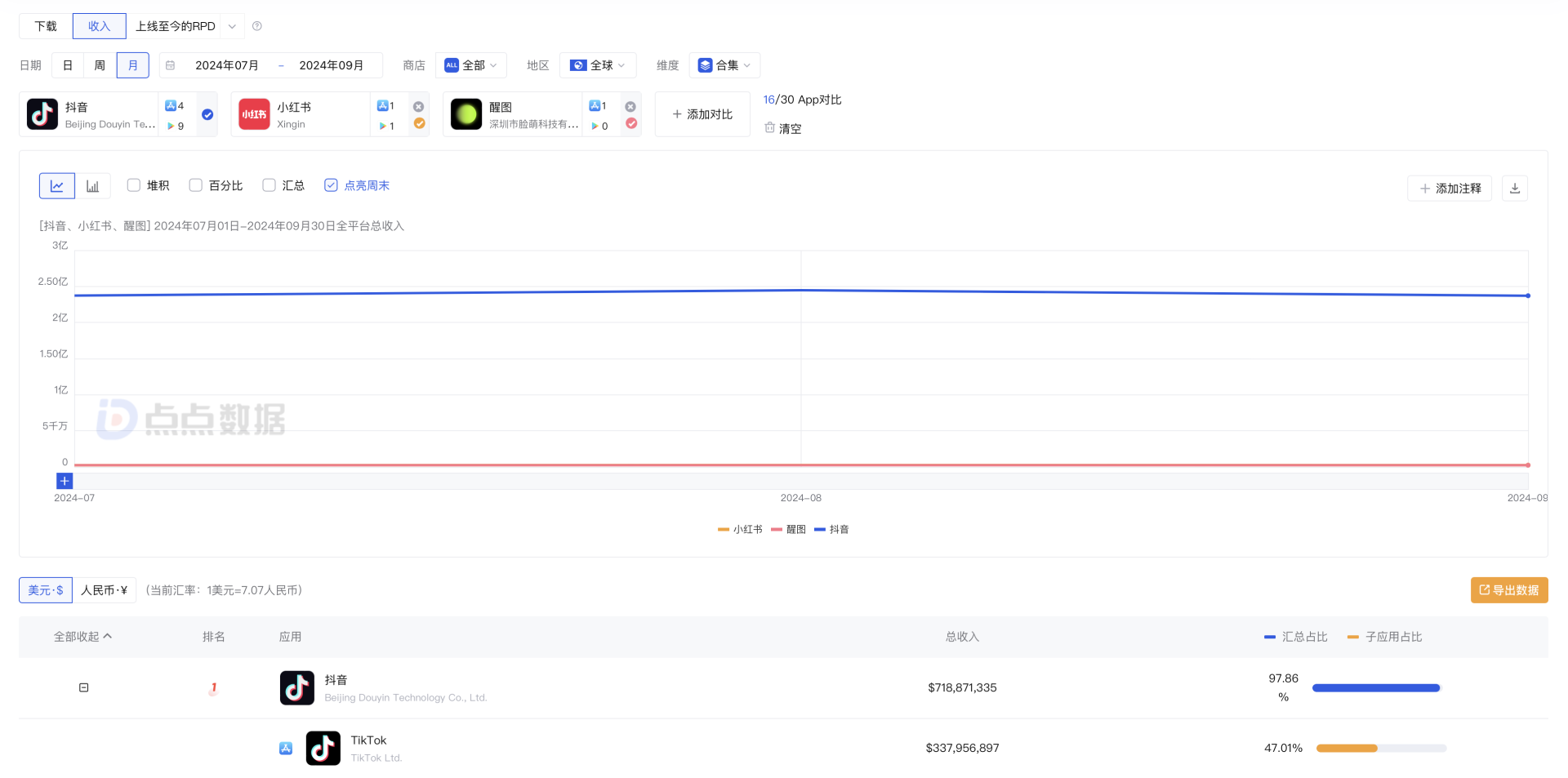Click 抖音 app name in table

[336, 679]
